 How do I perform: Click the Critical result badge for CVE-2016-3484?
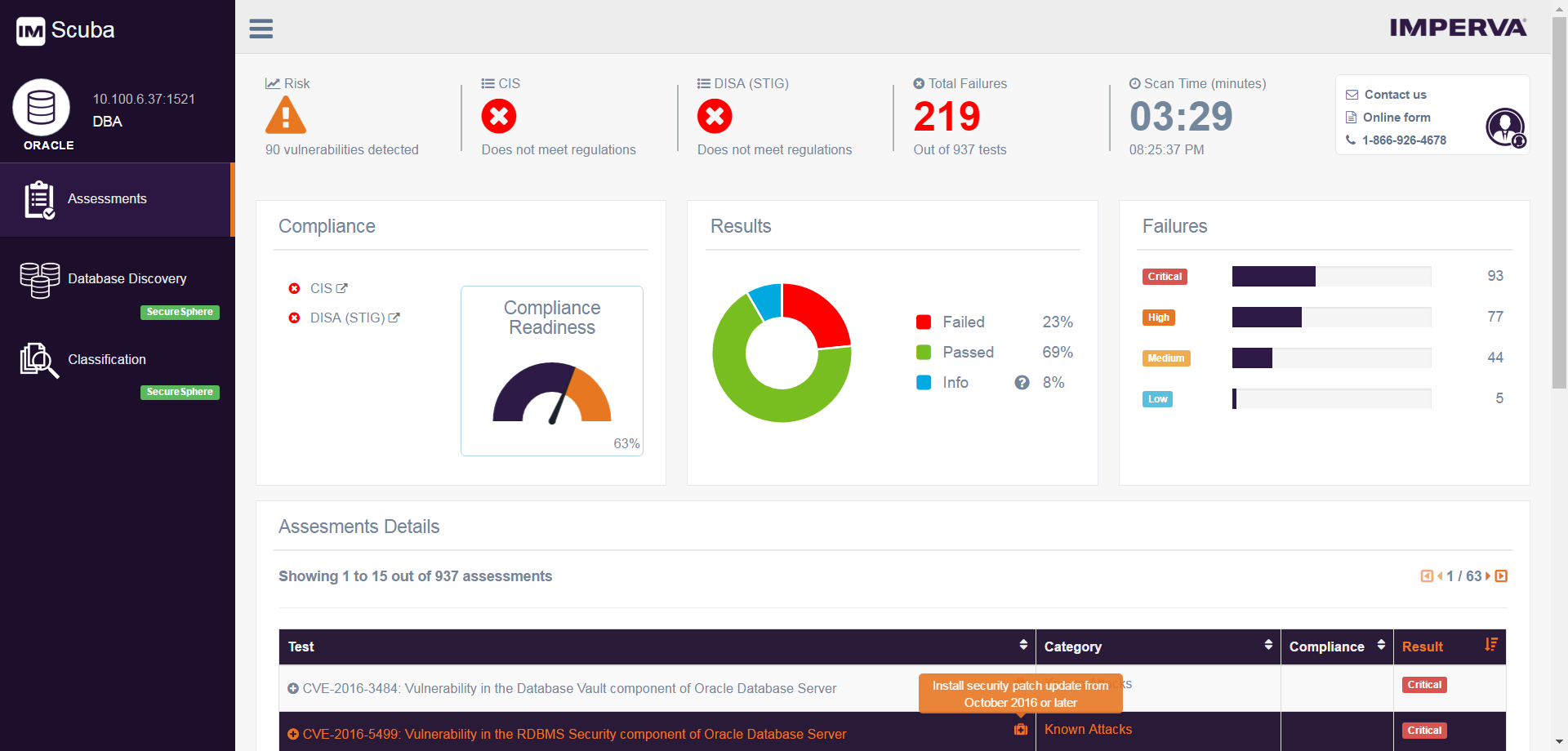(x=1424, y=685)
